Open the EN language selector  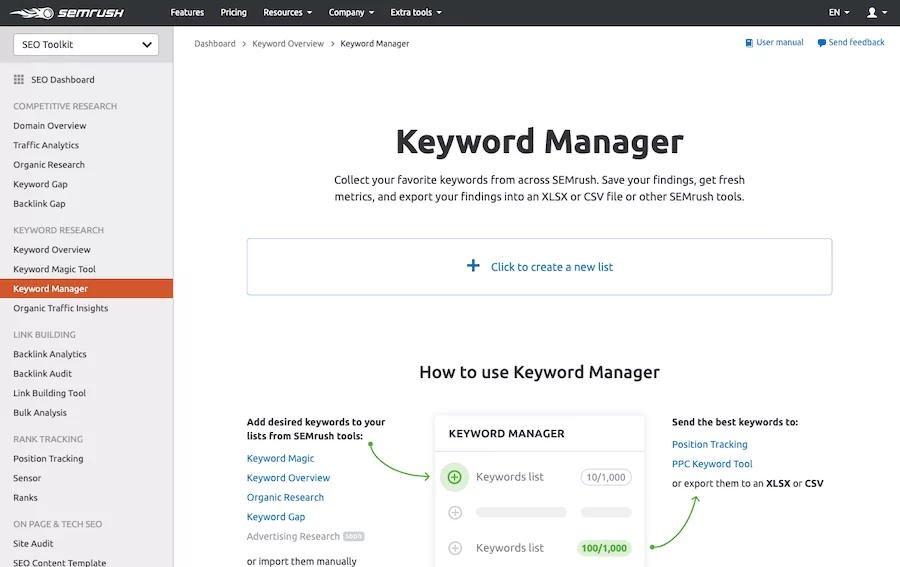pos(839,13)
